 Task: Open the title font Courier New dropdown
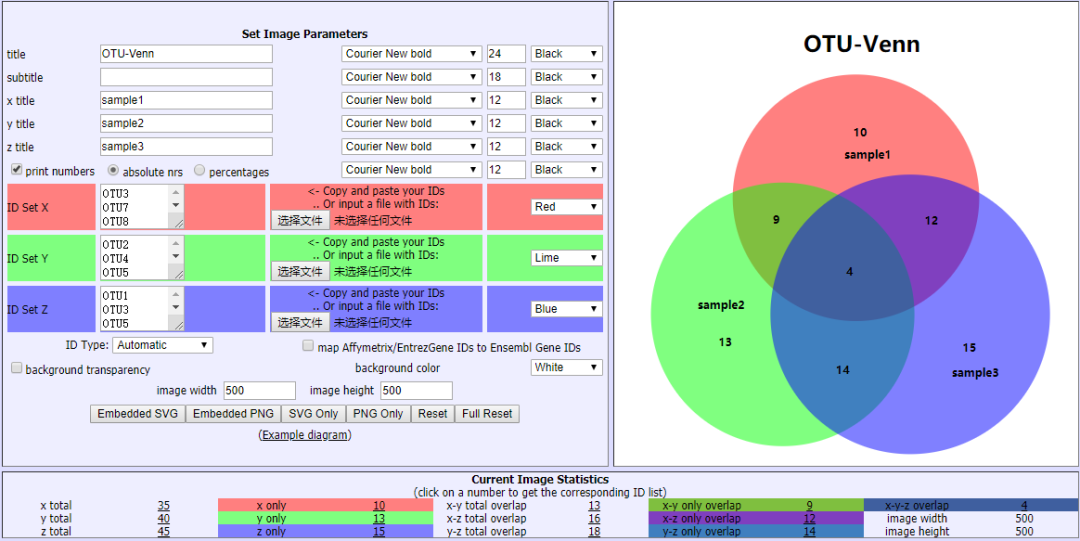411,54
